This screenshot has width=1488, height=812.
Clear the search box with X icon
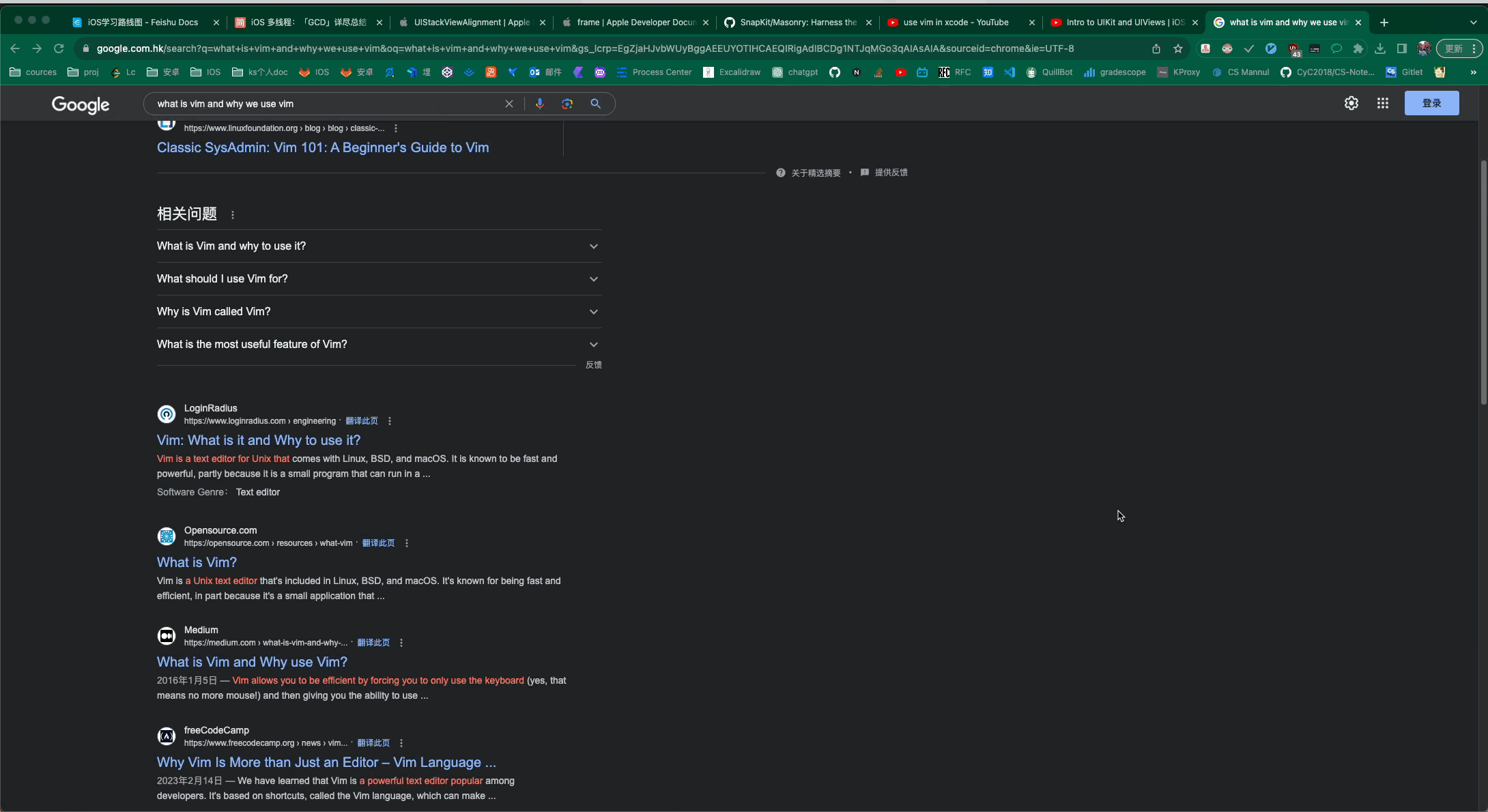click(x=509, y=104)
